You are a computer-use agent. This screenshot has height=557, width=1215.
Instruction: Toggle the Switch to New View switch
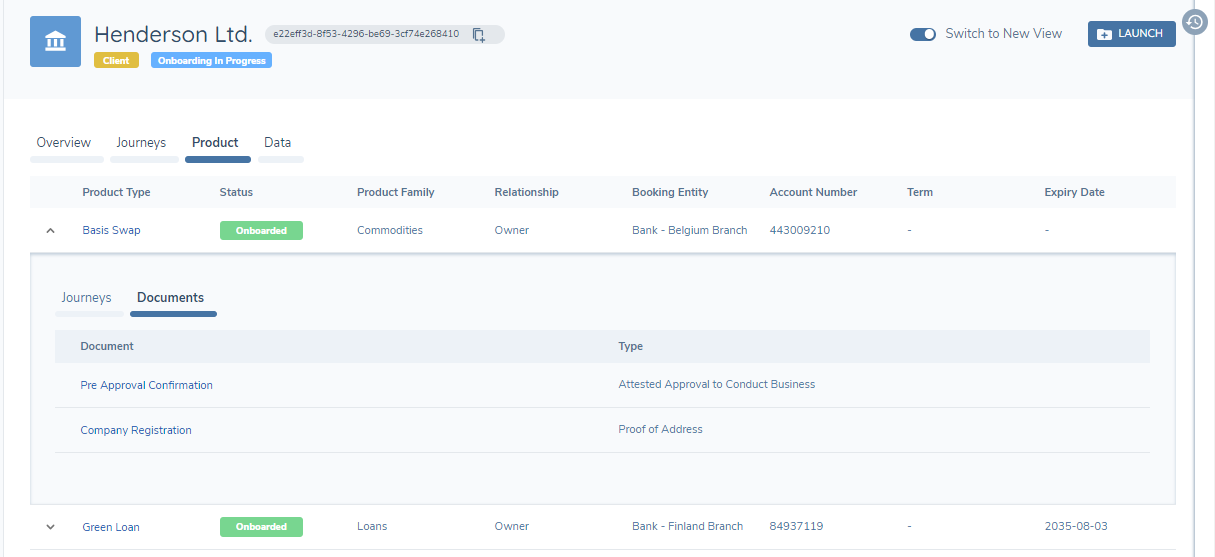[x=922, y=34]
